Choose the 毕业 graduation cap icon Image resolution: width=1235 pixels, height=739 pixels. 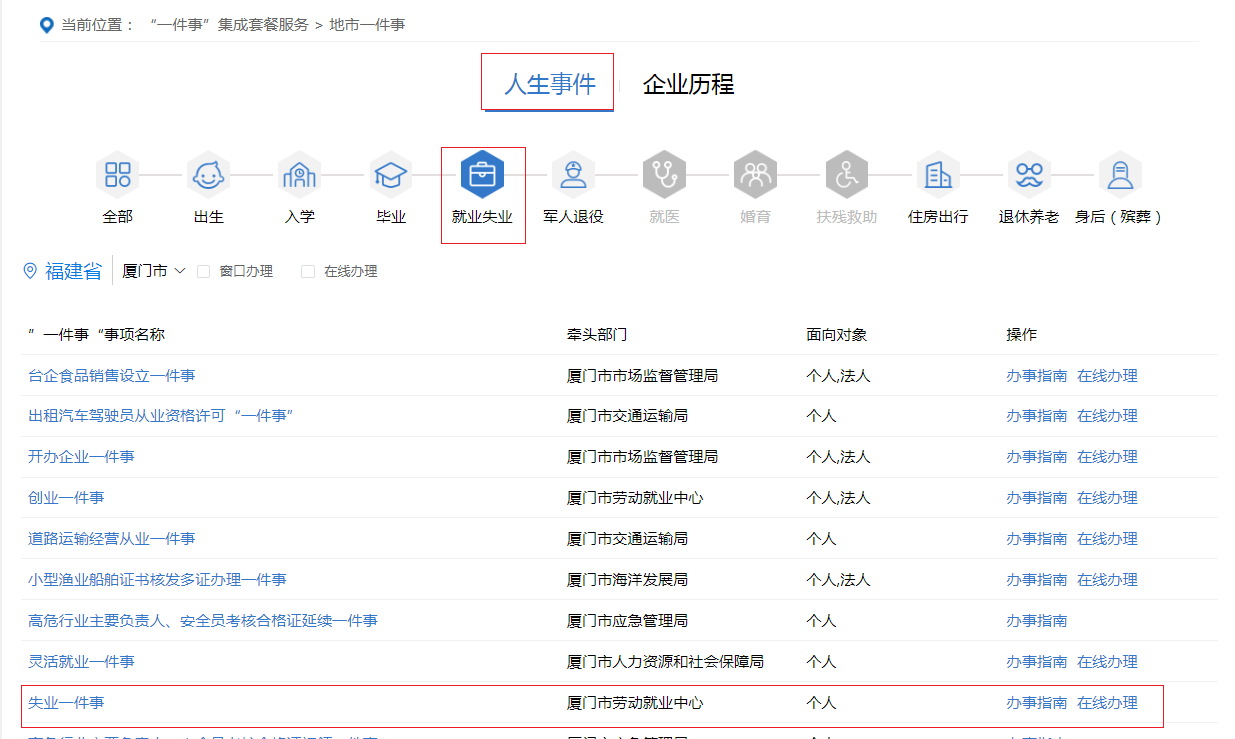[x=390, y=176]
